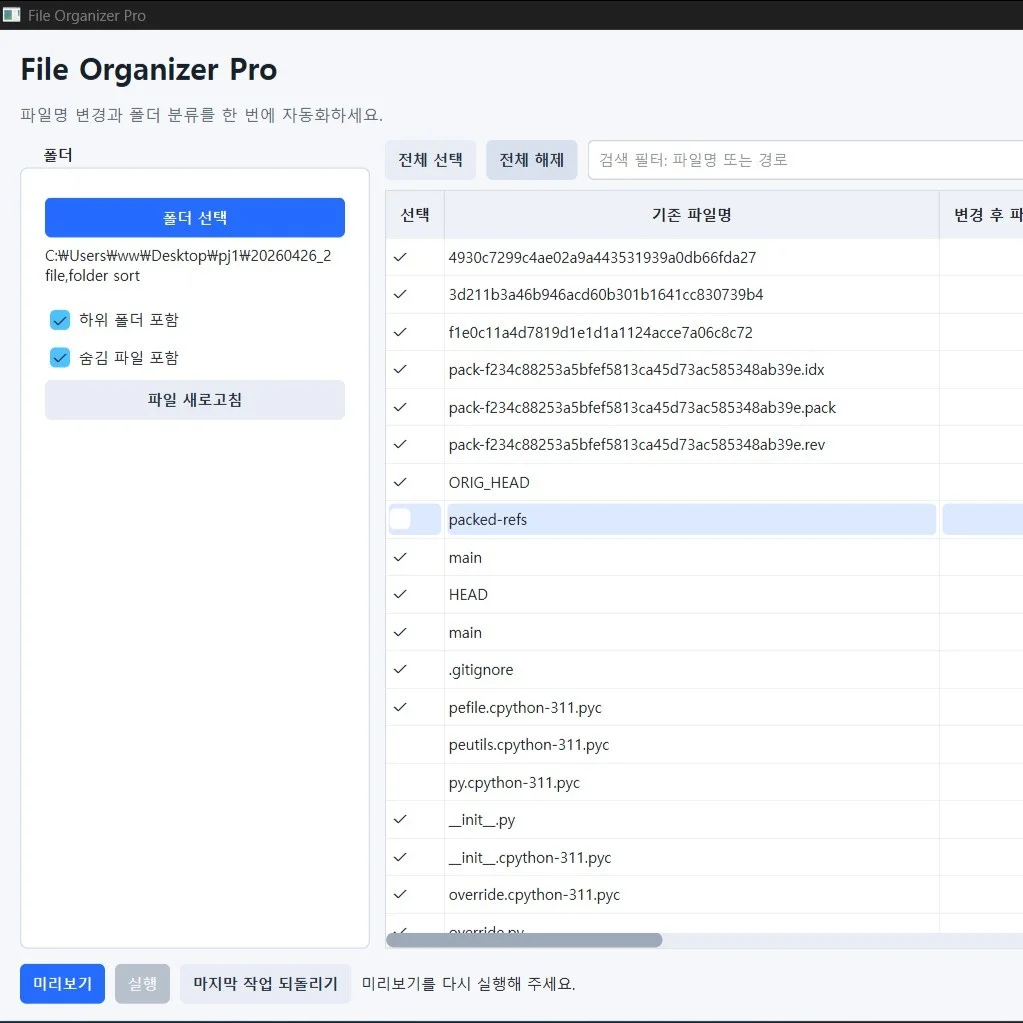Select the pack-f234c…ab39e.idx file name

click(x=636, y=370)
